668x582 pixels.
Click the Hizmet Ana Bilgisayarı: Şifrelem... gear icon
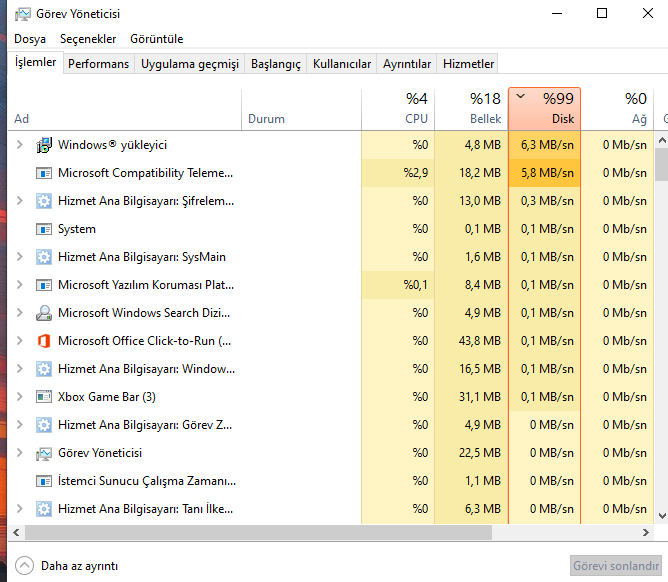44,201
